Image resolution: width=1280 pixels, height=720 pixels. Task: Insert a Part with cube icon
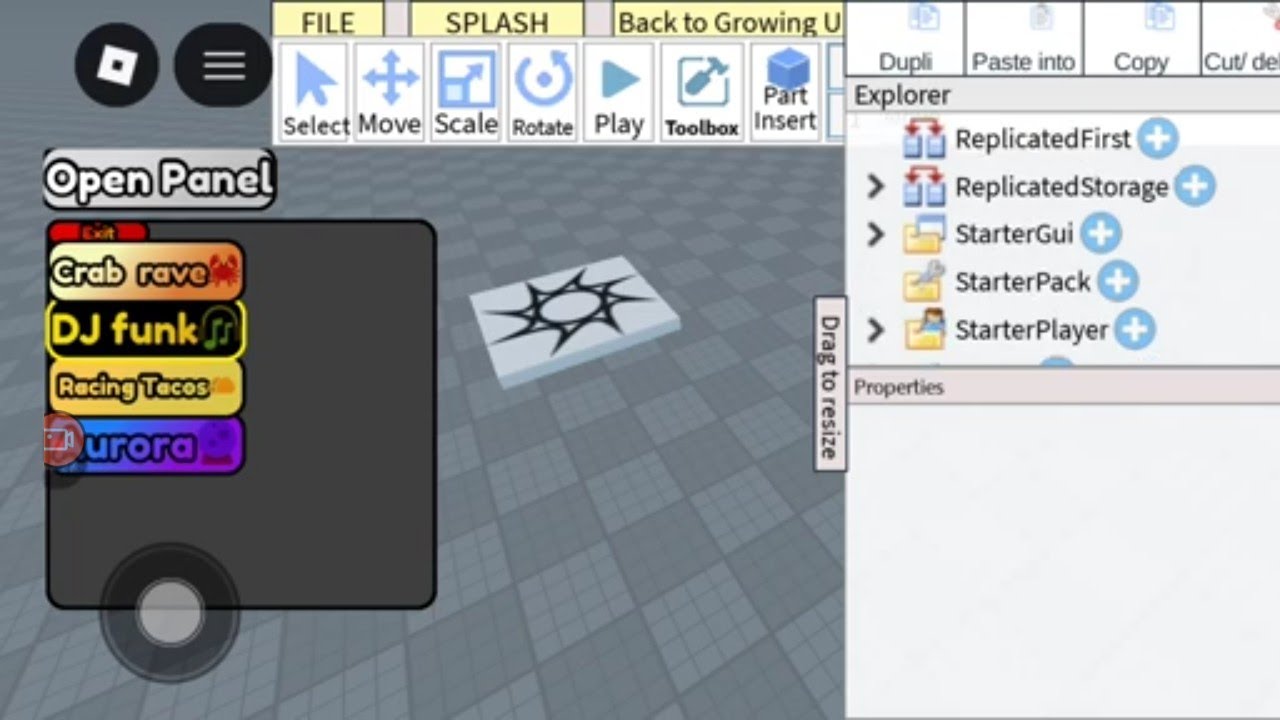pyautogui.click(x=785, y=93)
